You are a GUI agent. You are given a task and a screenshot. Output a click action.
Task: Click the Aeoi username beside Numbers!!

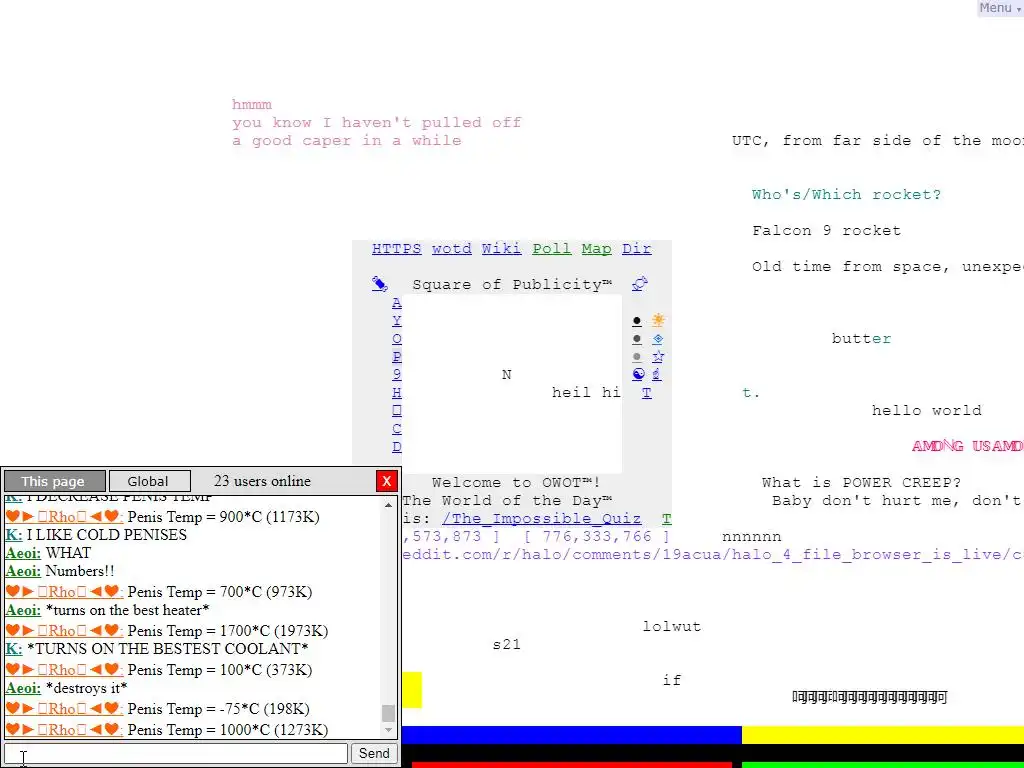23,571
